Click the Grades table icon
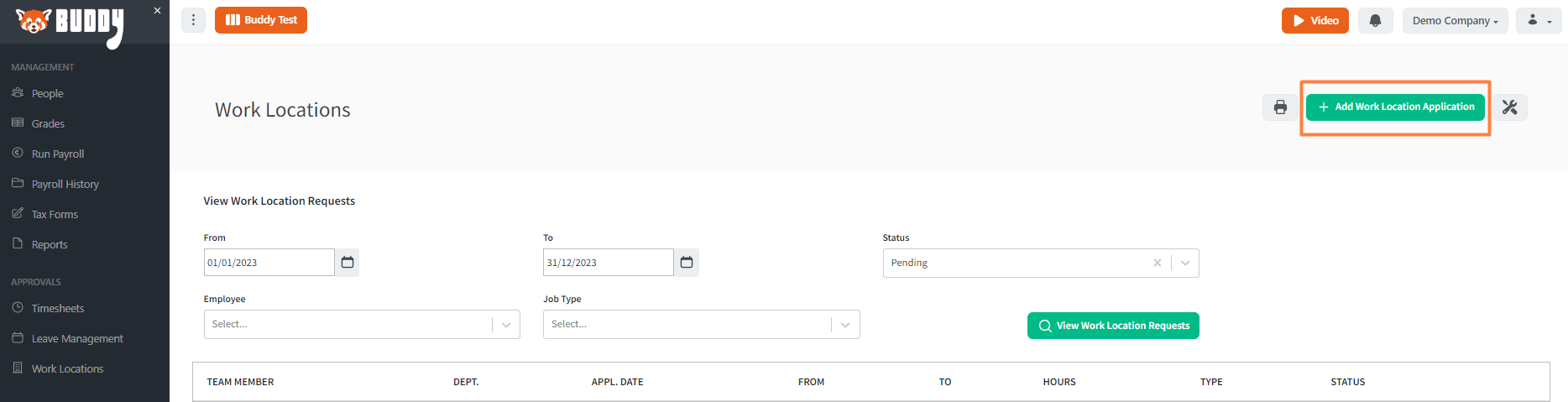 click(18, 123)
